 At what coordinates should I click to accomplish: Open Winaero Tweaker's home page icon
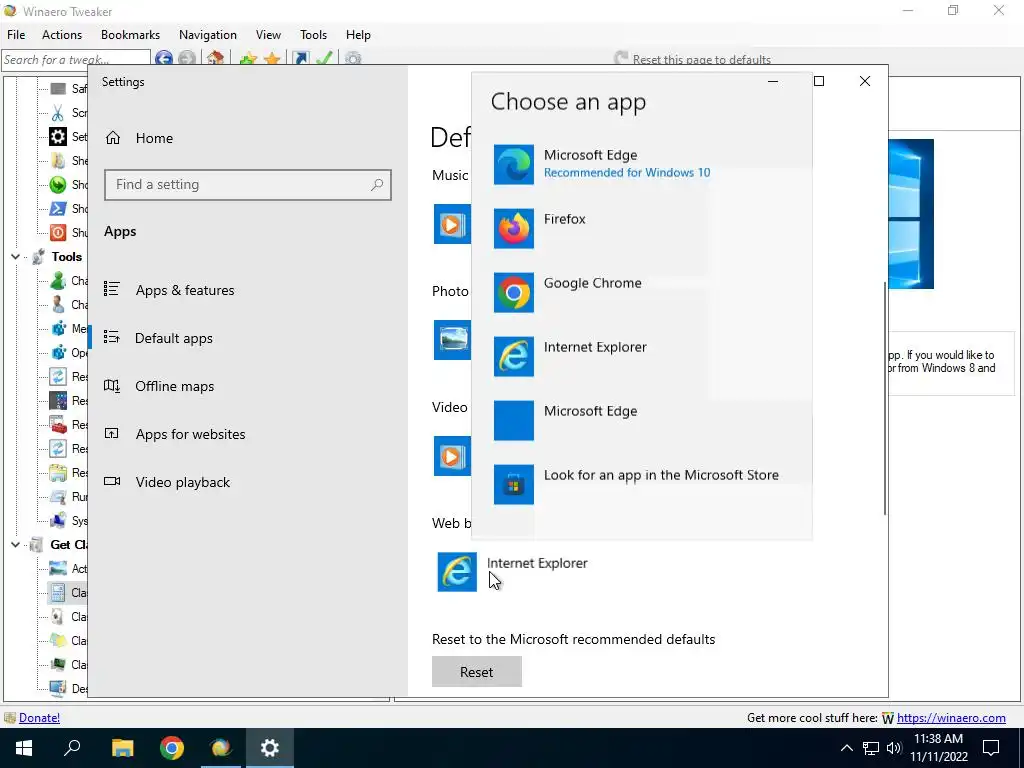click(216, 59)
